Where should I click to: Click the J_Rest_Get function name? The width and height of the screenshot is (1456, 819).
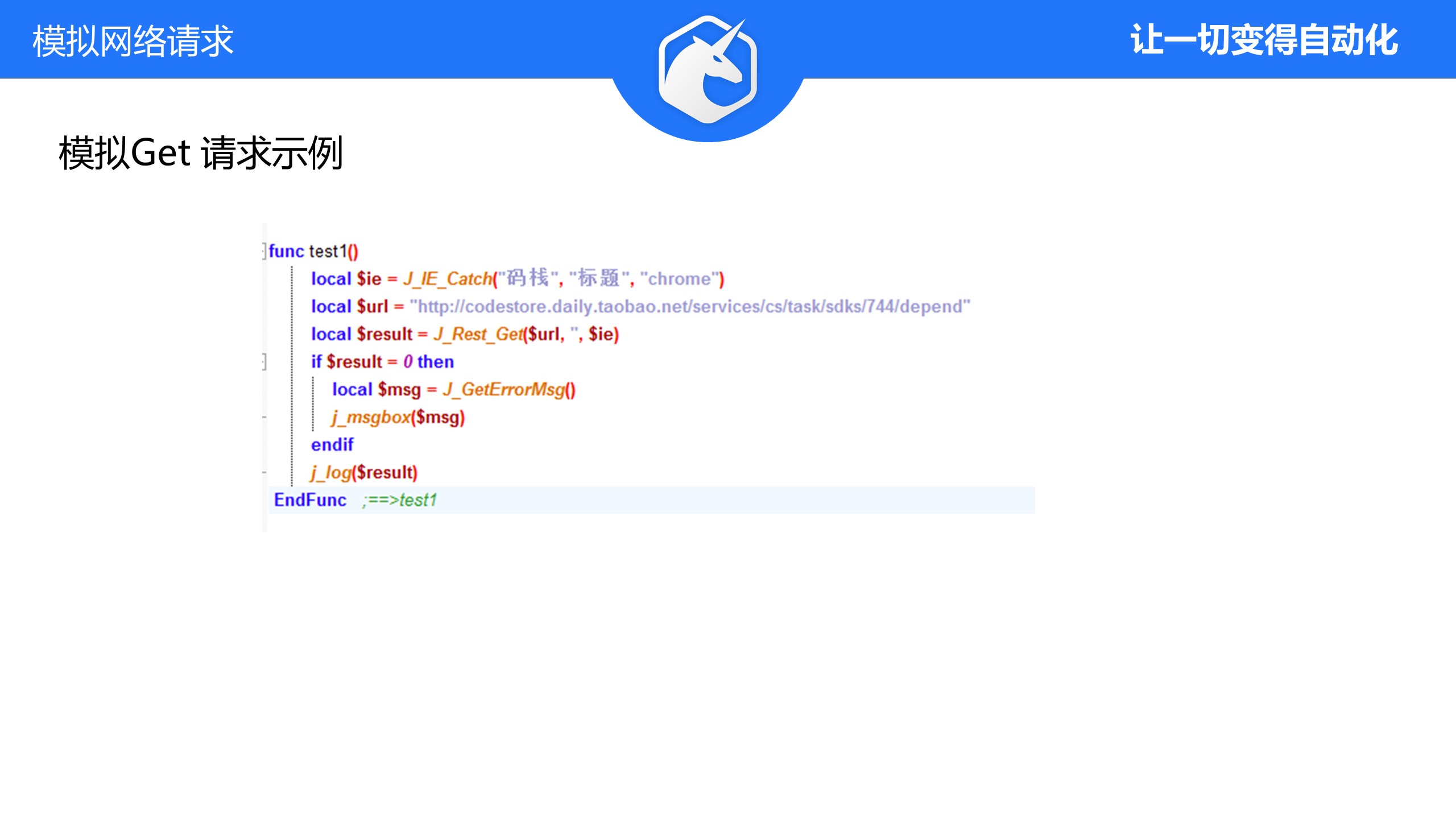tap(478, 334)
